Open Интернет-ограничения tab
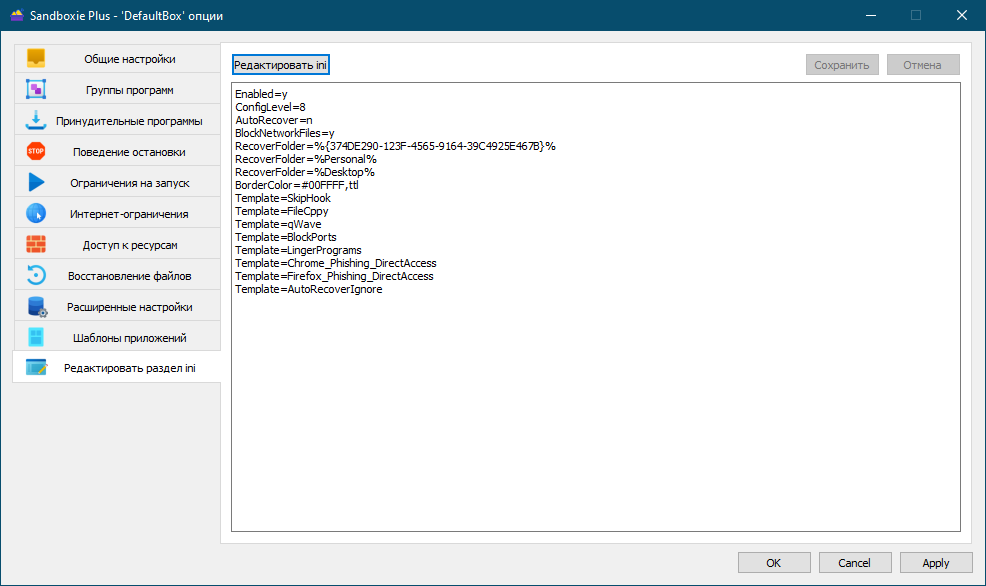The height and width of the screenshot is (586, 986). [x=118, y=214]
